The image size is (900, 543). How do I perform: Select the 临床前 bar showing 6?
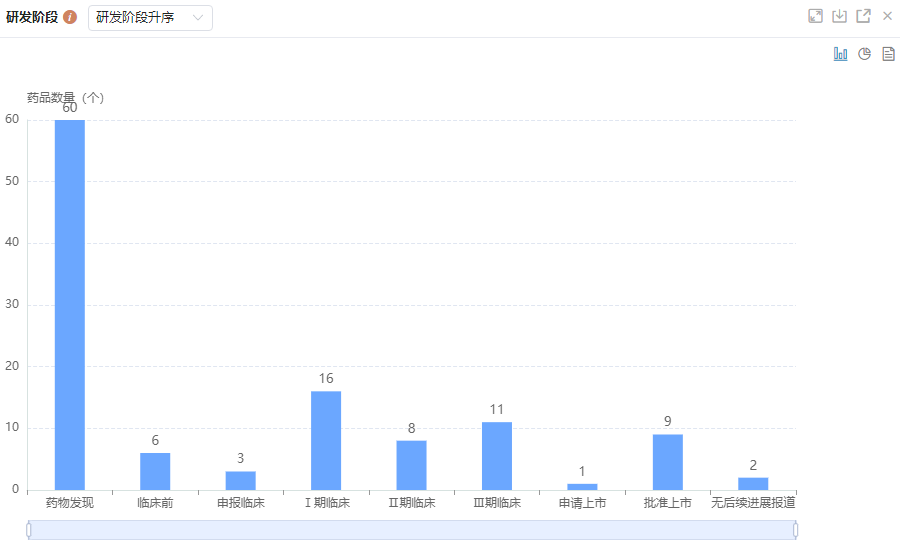155,471
